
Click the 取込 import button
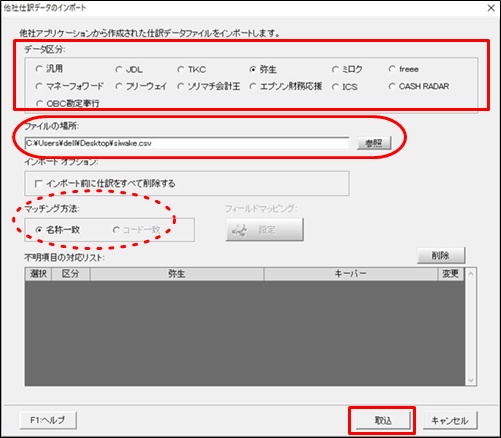tap(383, 421)
